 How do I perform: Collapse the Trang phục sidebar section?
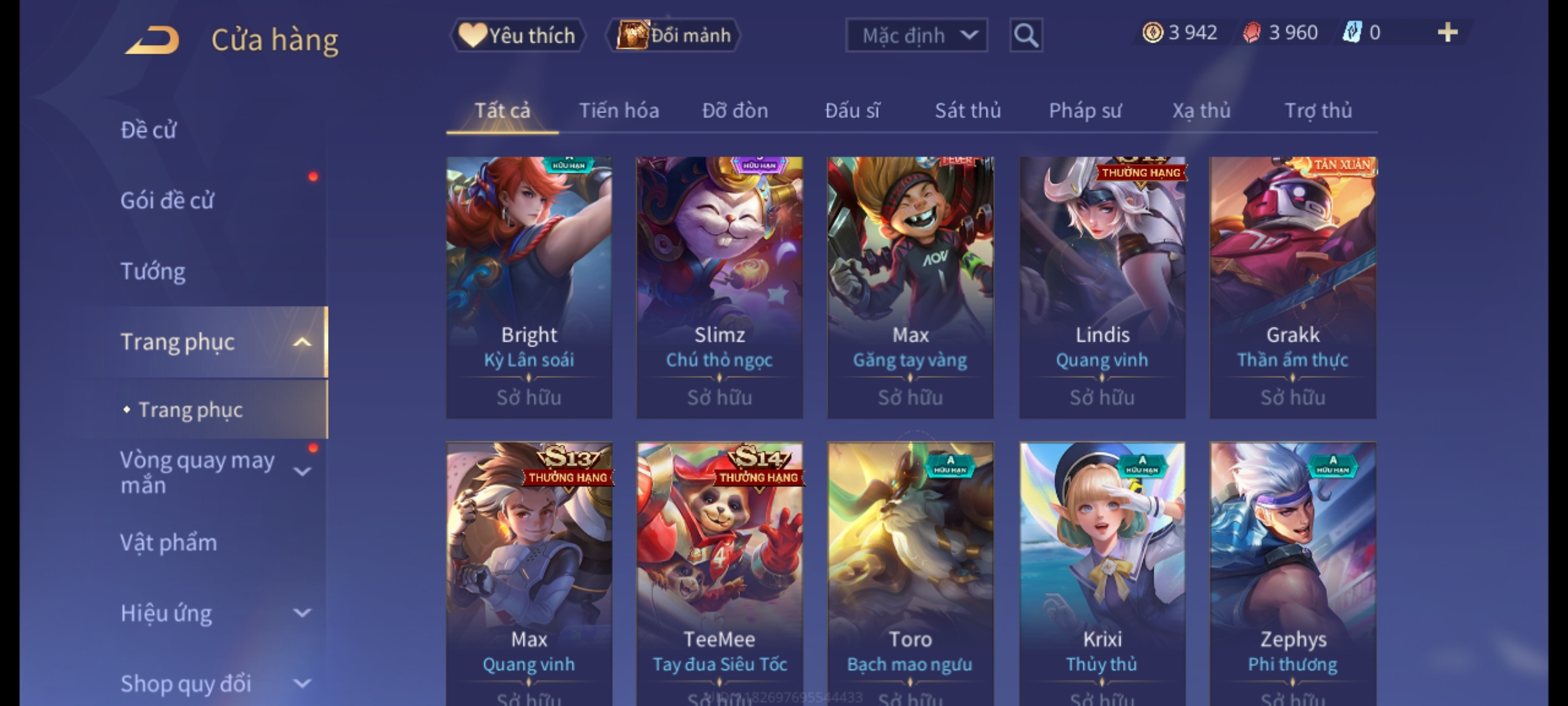(302, 342)
